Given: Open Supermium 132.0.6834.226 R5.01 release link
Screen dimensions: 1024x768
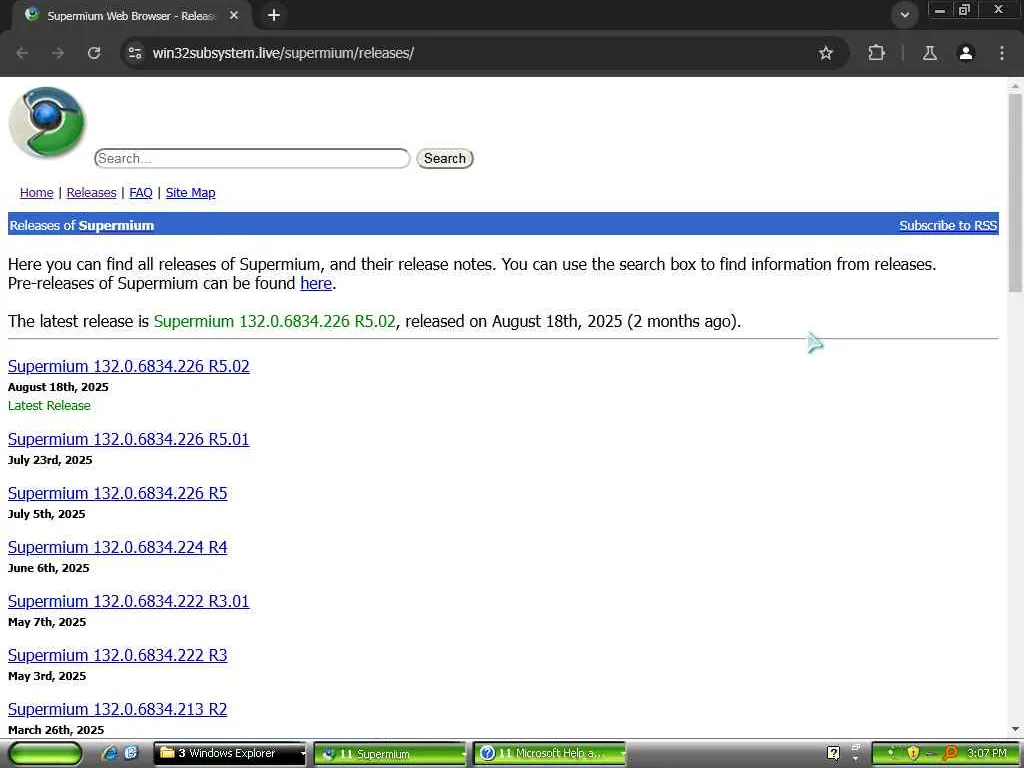Looking at the screenshot, I should pyautogui.click(x=129, y=439).
